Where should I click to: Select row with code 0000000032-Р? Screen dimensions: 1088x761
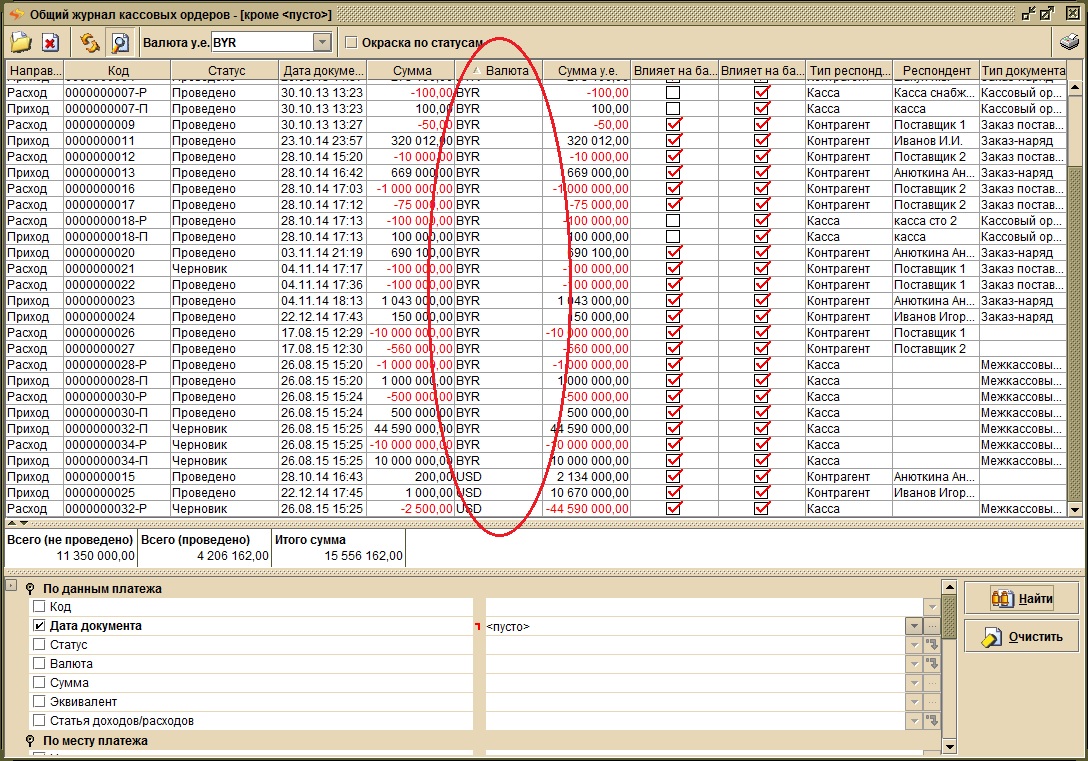point(535,508)
